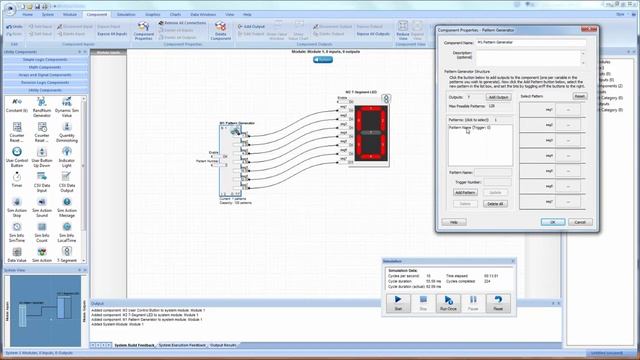
Task: Select the User Button Up Down component
Action: click(x=42, y=157)
